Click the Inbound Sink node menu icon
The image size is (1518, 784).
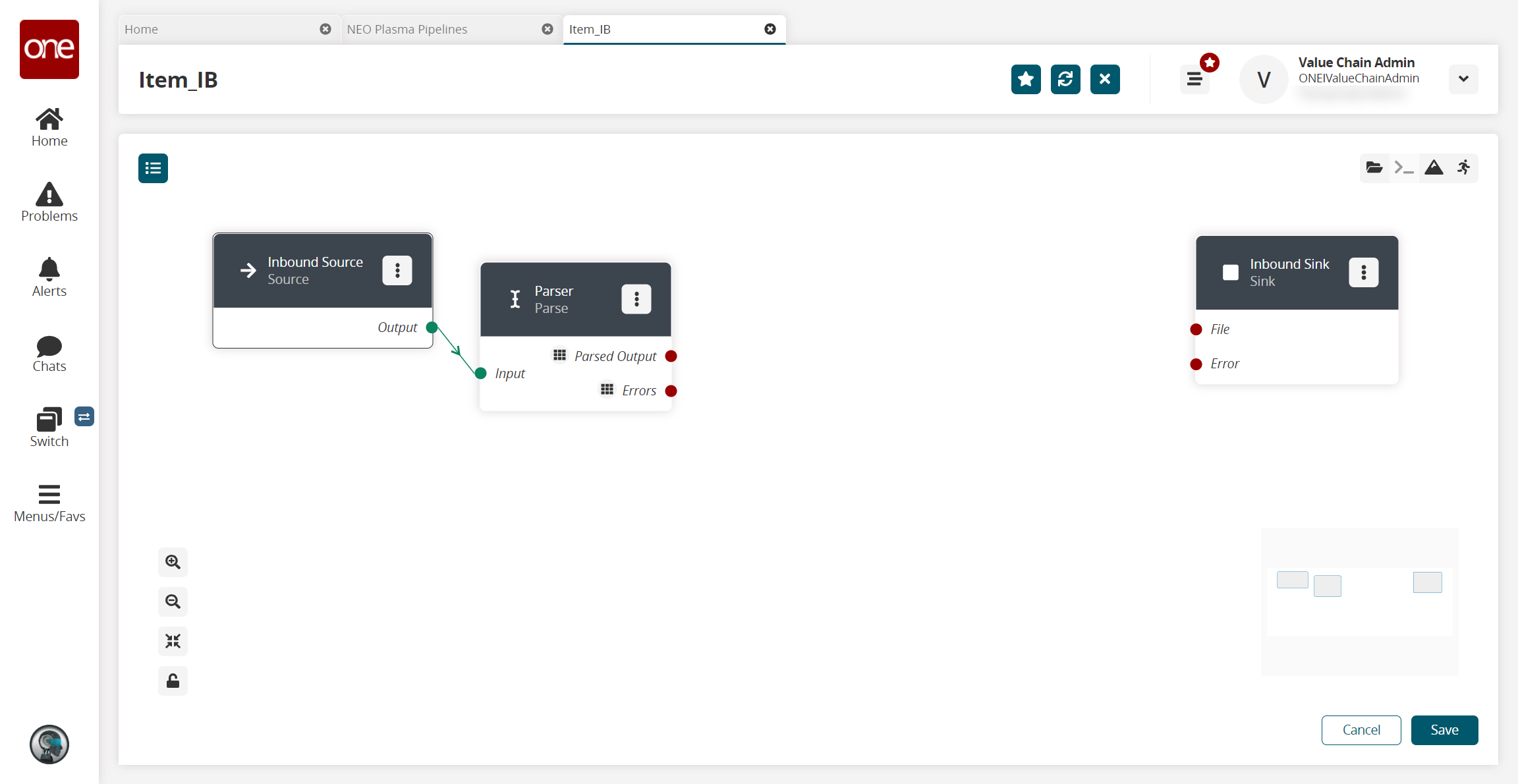(1364, 272)
